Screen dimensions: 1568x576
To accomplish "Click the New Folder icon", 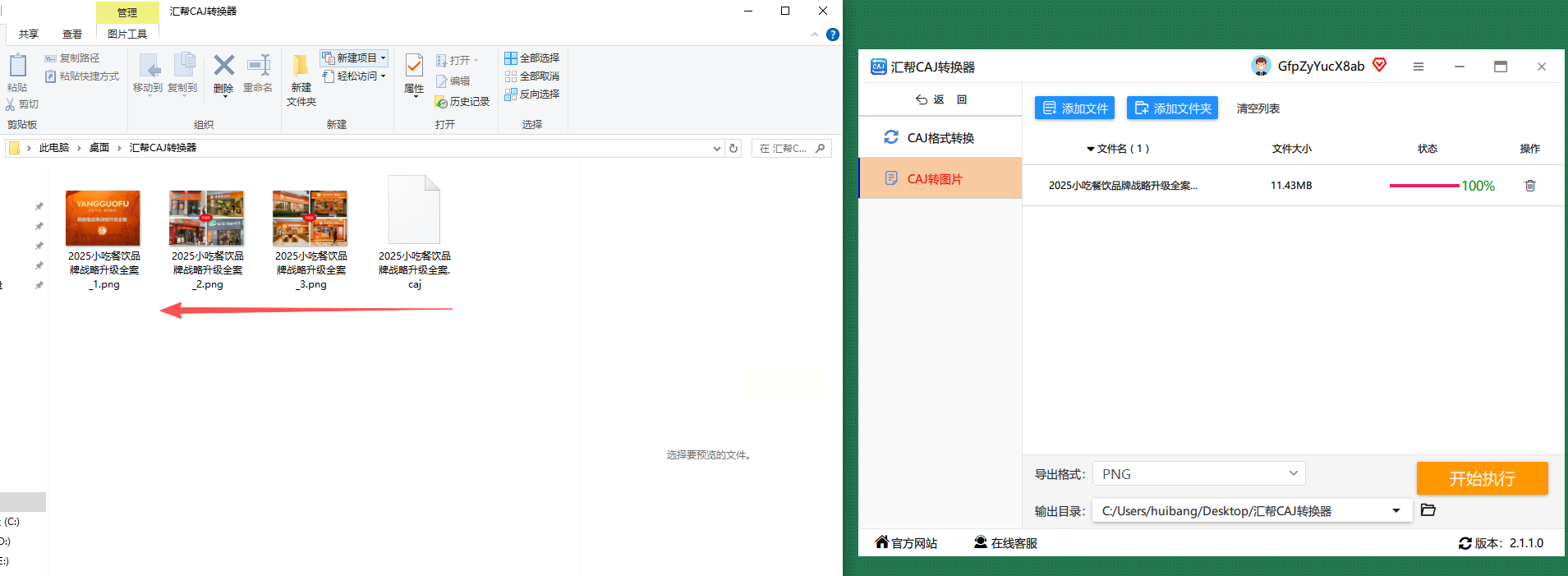I will coord(301,67).
